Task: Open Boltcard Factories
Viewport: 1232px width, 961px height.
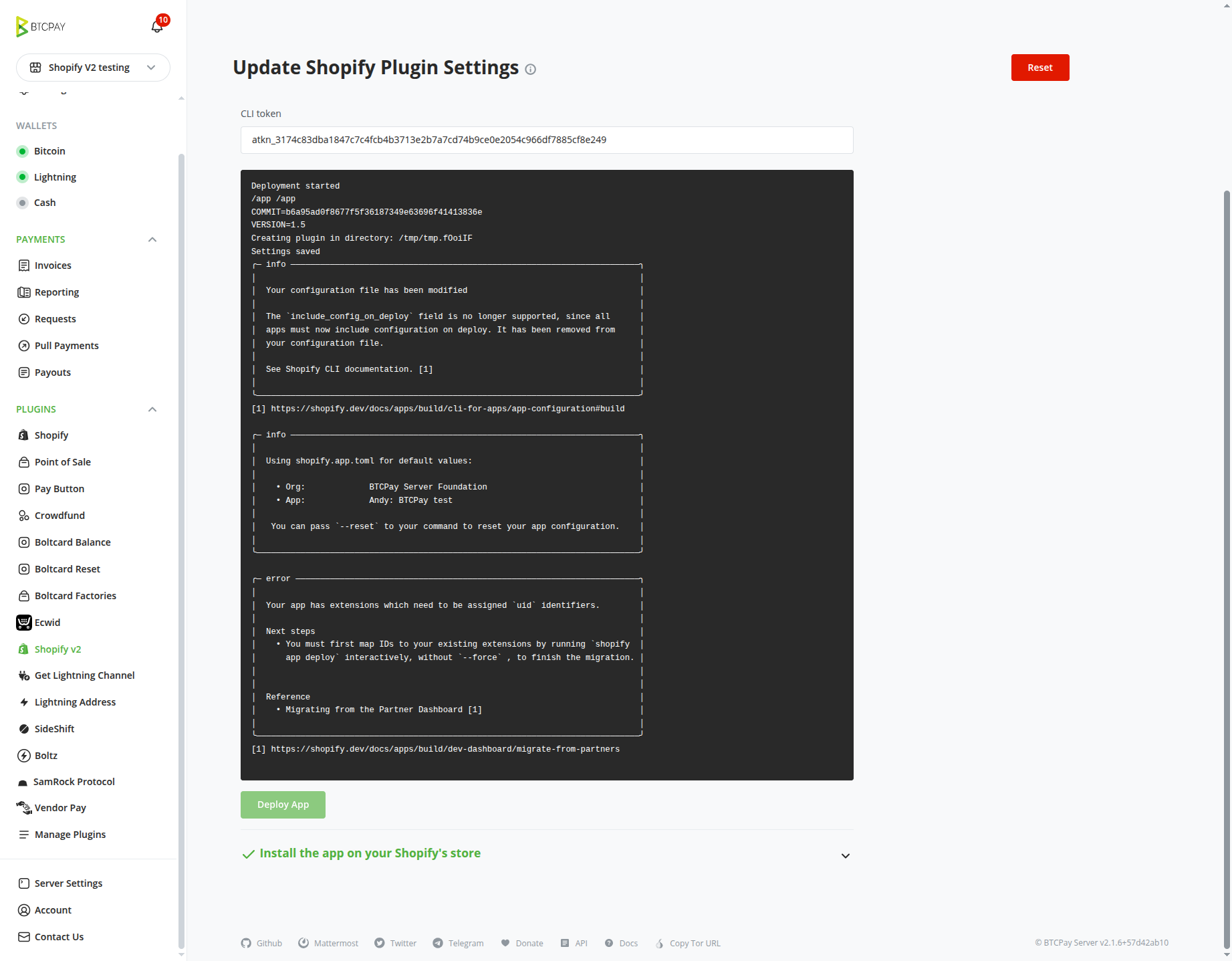Action: (76, 595)
